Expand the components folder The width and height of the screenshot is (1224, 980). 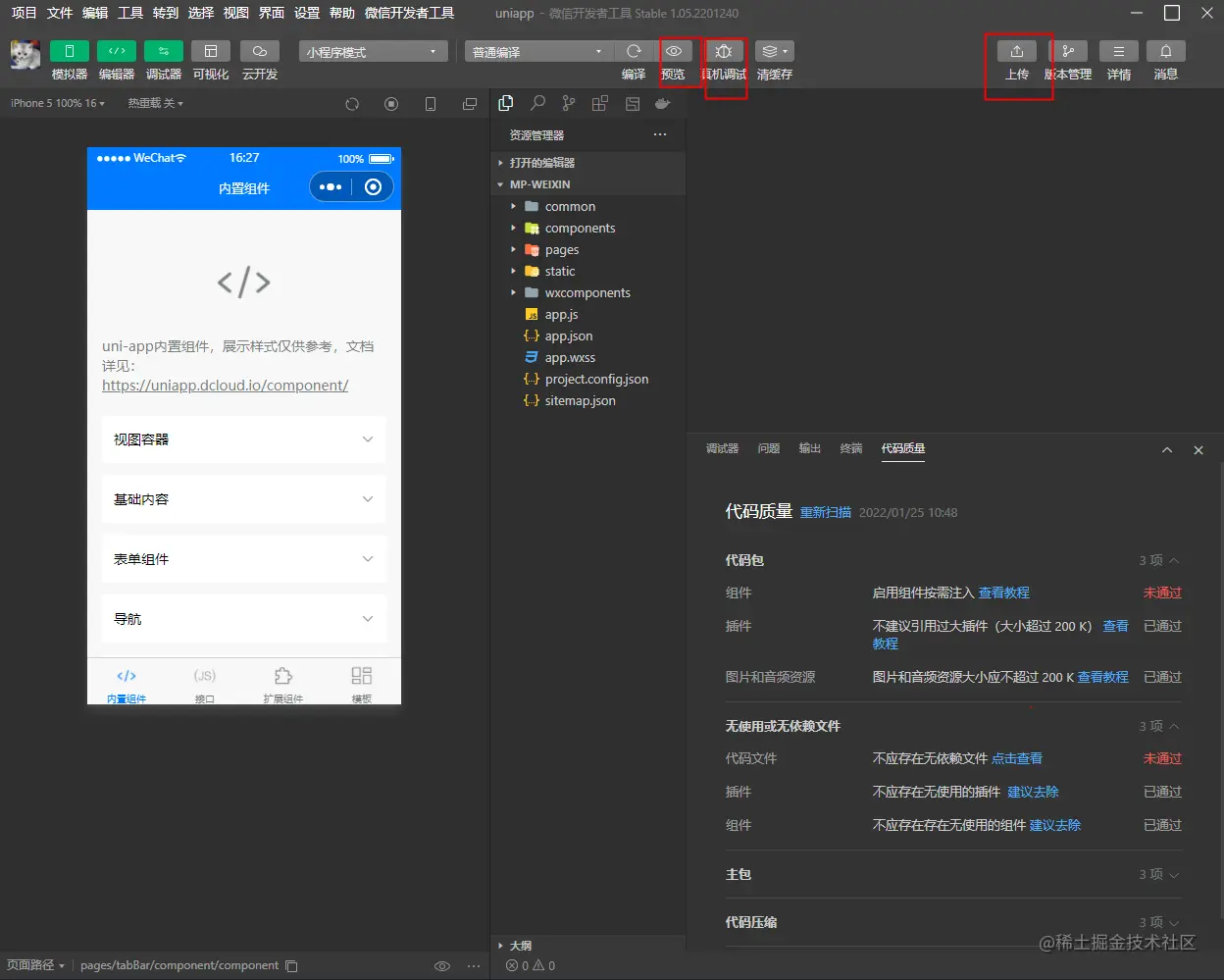pyautogui.click(x=588, y=228)
